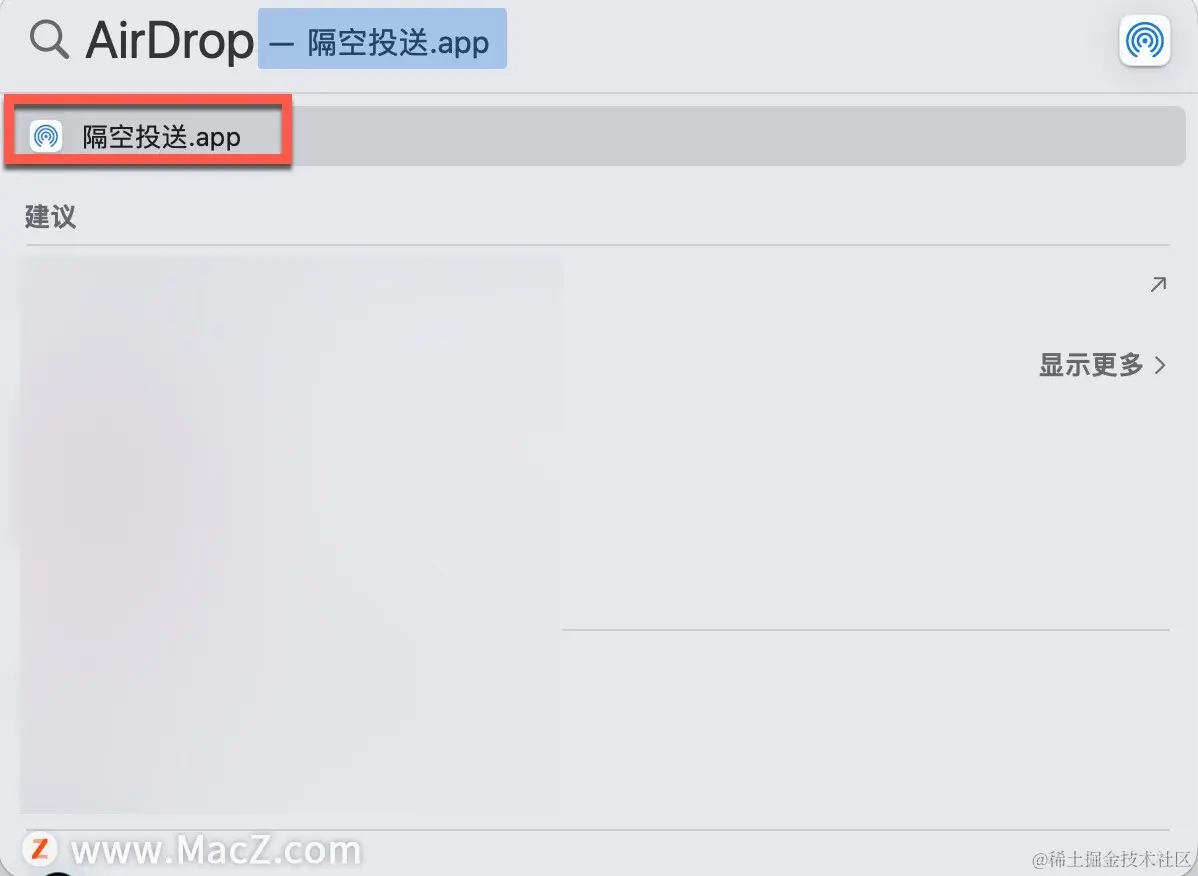The height and width of the screenshot is (876, 1198).
Task: Click the highlighted — 隔空投送.app completion text
Action: click(x=382, y=40)
